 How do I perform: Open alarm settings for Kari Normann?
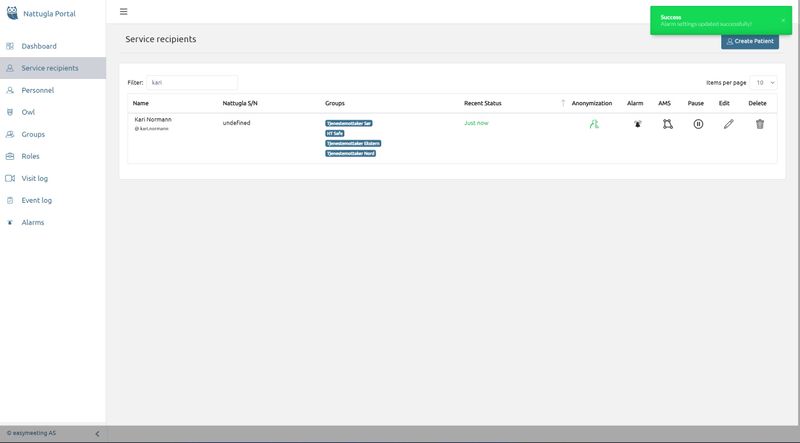[x=635, y=124]
